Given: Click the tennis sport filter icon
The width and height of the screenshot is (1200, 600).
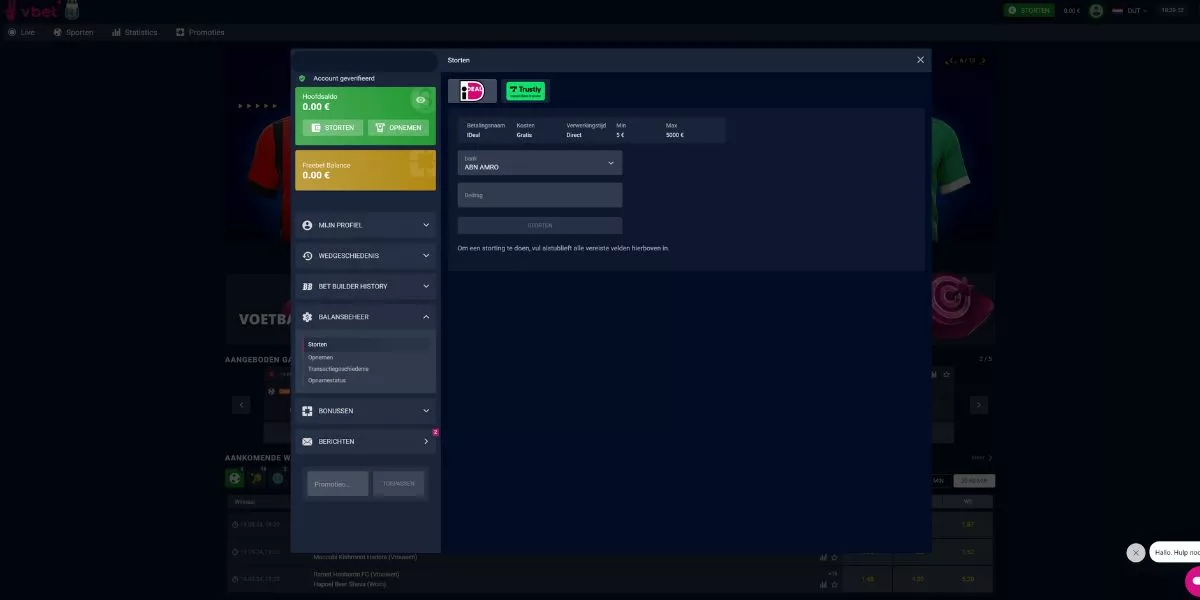Looking at the screenshot, I should [257, 479].
